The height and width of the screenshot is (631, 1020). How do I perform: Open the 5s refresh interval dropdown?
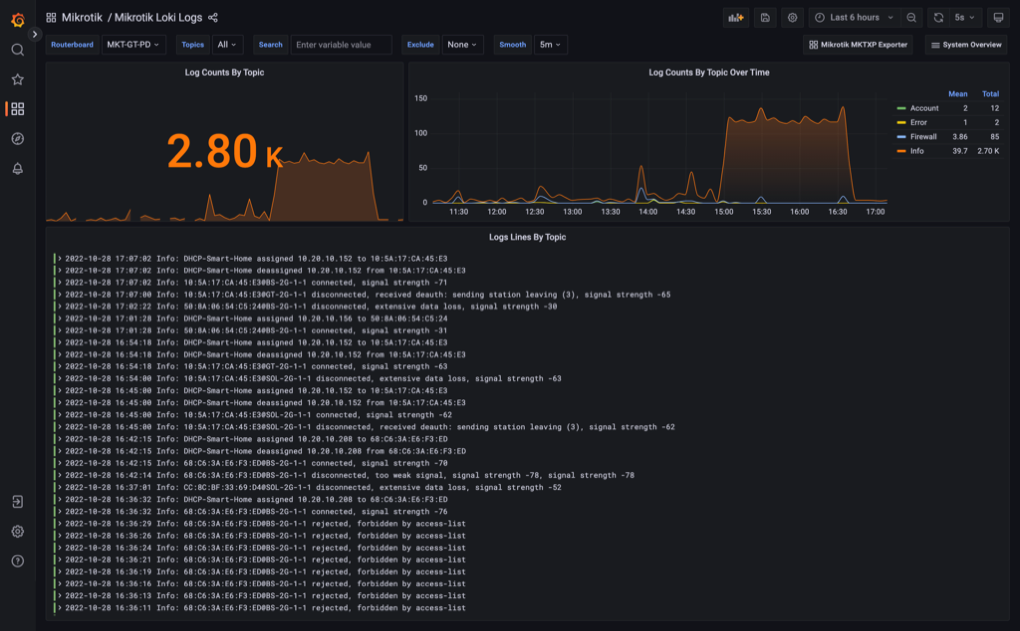coord(965,18)
